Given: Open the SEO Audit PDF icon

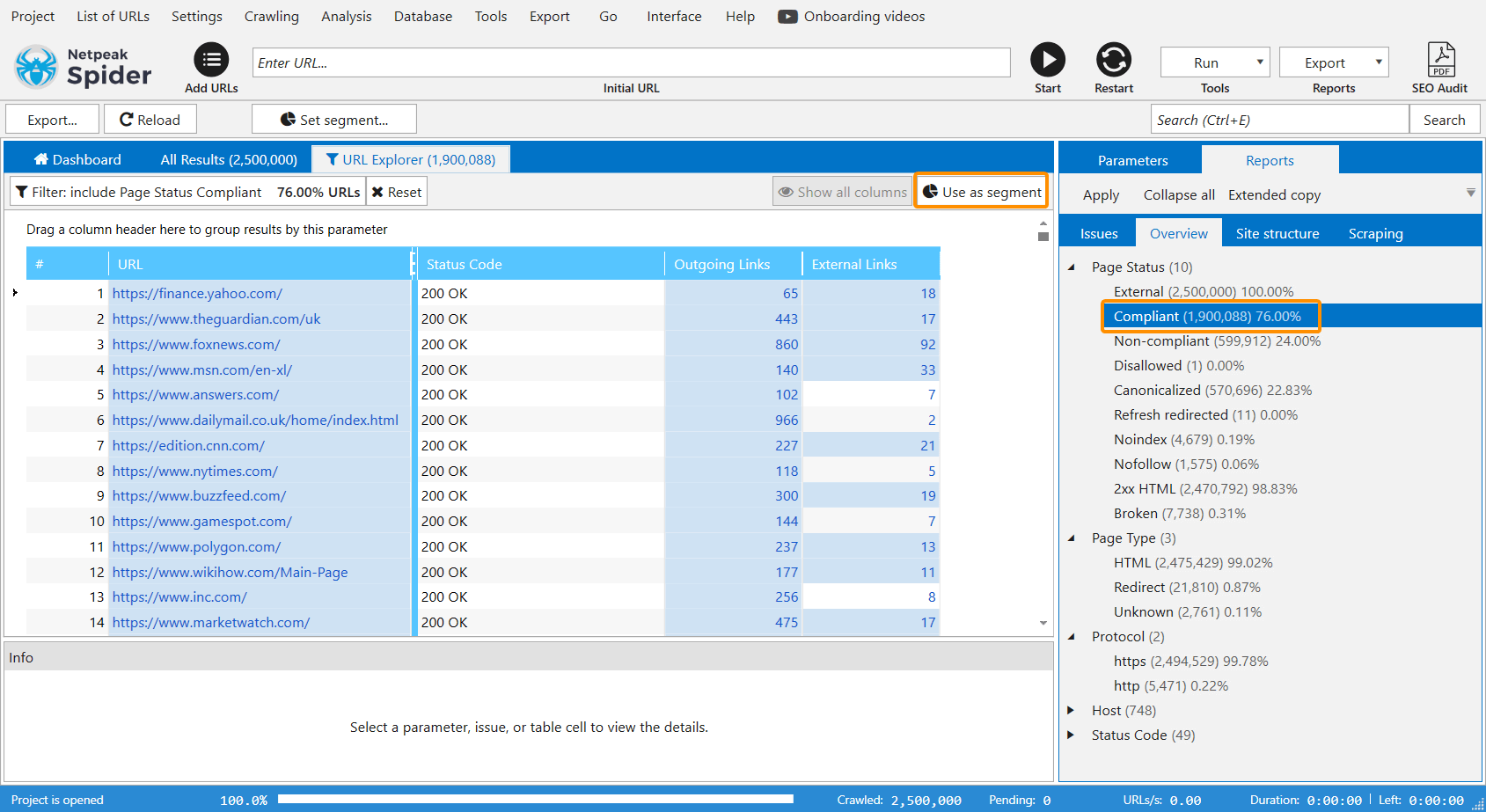Looking at the screenshot, I should pos(1441,60).
